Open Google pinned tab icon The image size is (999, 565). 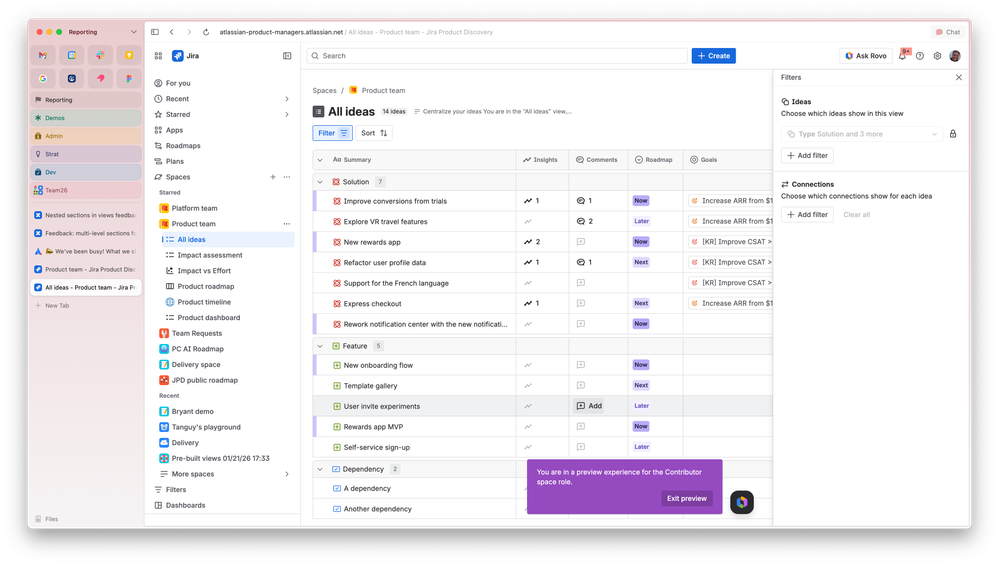[43, 78]
